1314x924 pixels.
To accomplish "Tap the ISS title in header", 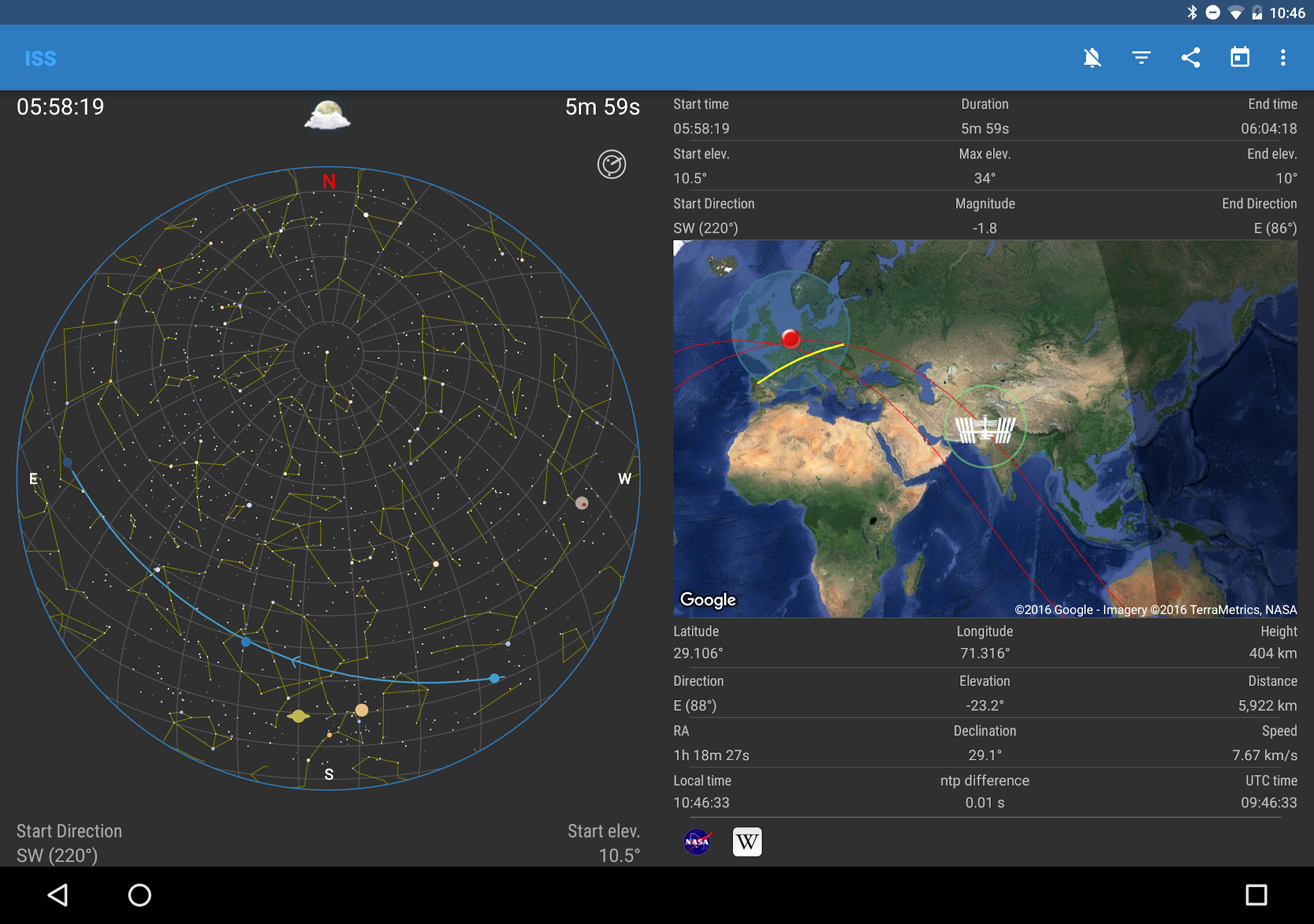I will pos(40,58).
